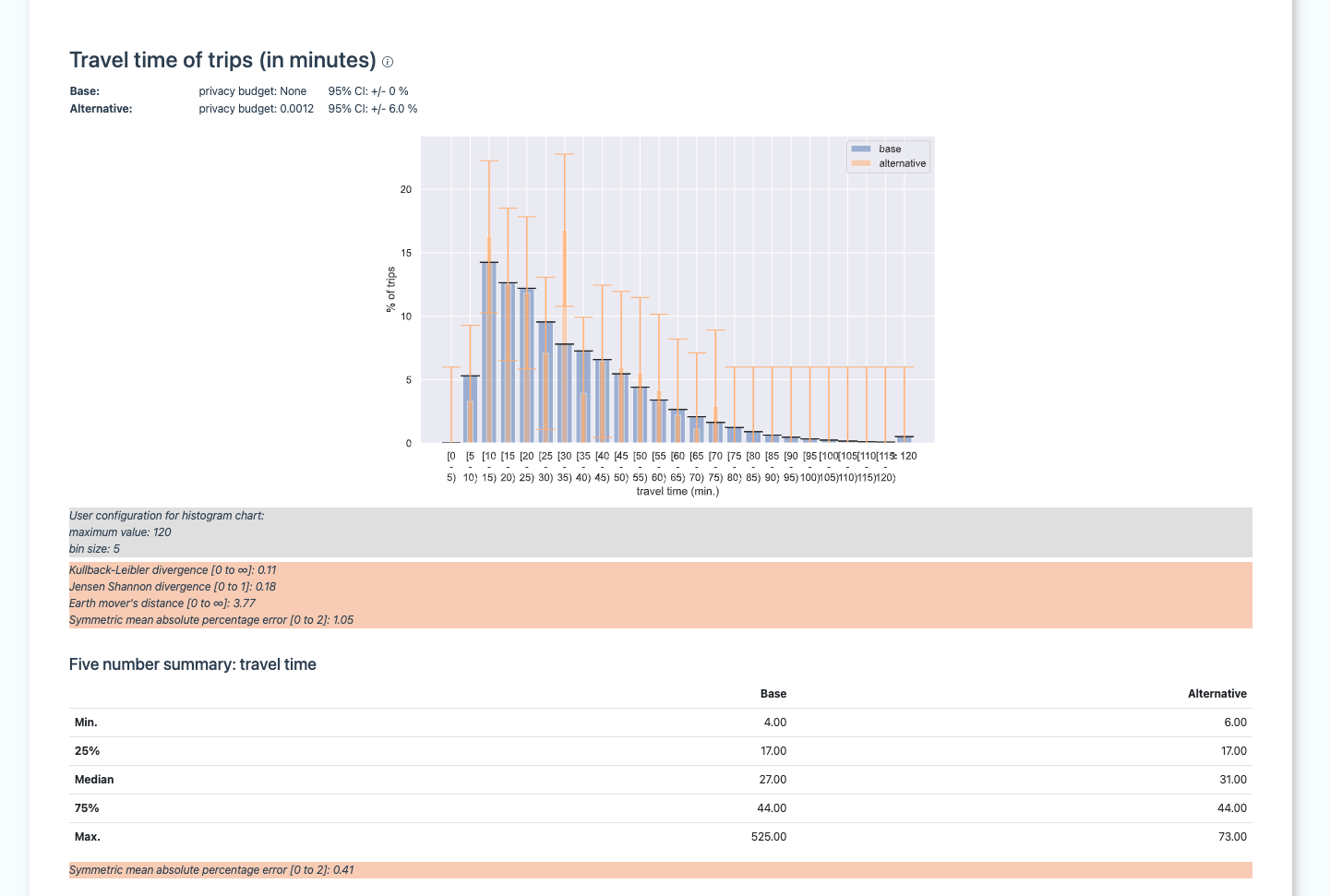Click the '> 120' bin label
Screen dimensions: 1330x896
pos(905,456)
